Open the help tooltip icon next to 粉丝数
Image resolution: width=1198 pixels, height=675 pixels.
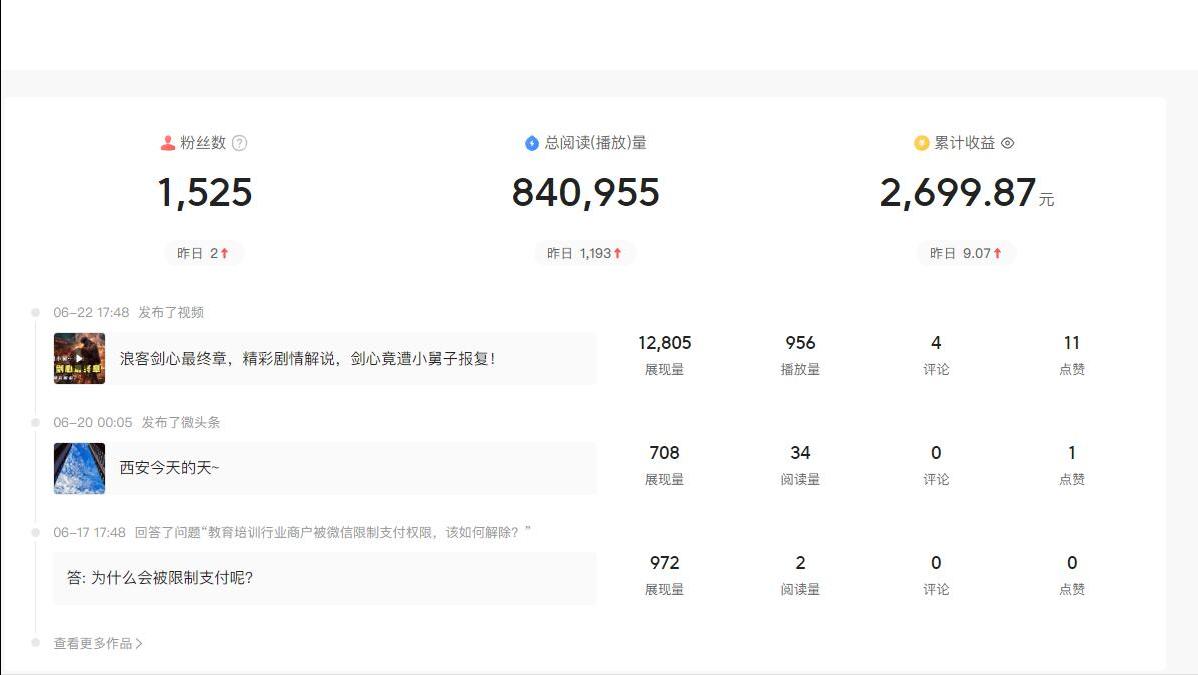pyautogui.click(x=238, y=142)
